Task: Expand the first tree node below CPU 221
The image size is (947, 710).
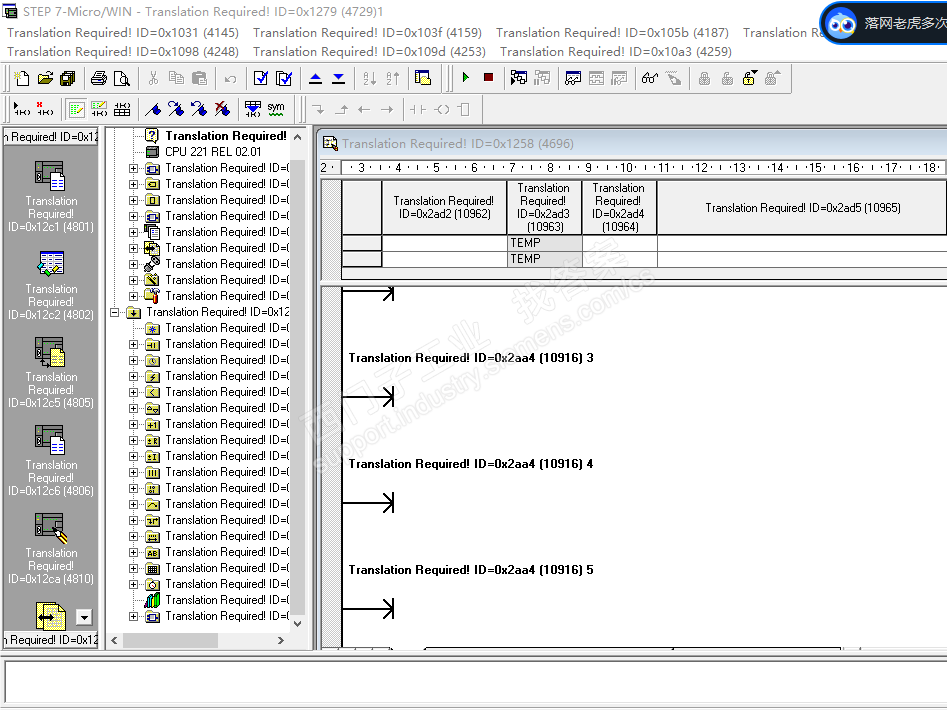Action: pos(133,168)
